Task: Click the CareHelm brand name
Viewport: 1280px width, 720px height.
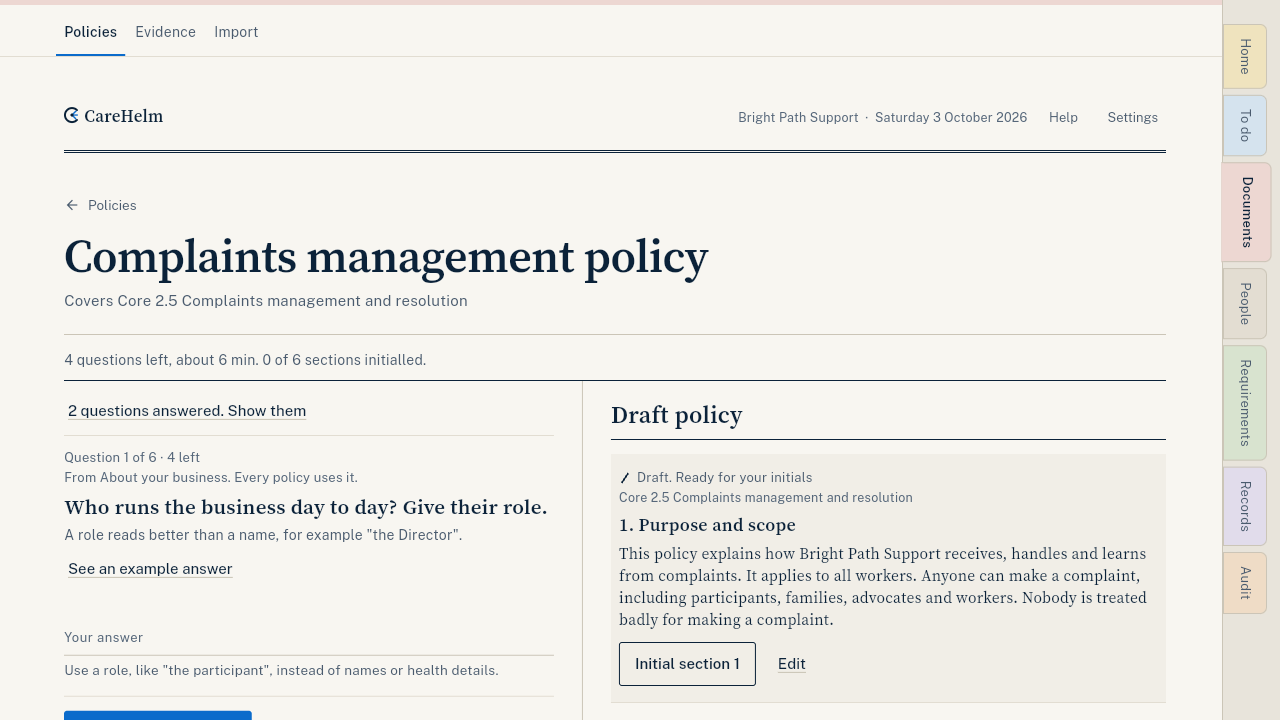Action: point(124,116)
